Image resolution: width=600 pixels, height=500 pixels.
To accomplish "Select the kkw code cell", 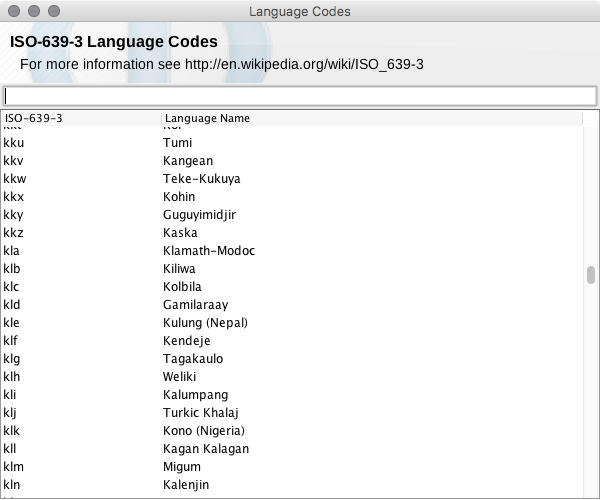I will [x=15, y=179].
